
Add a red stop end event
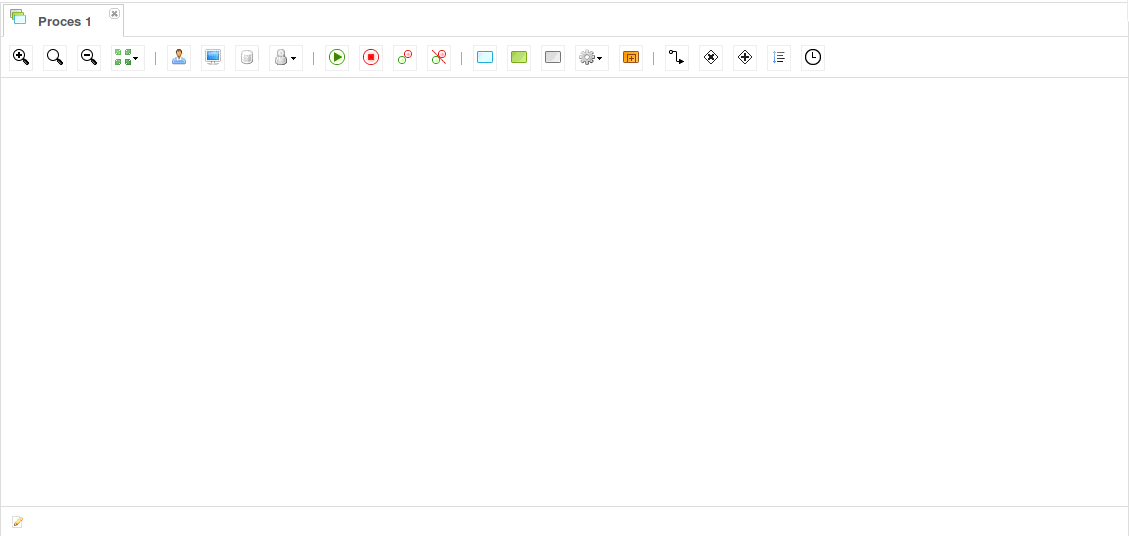371,58
